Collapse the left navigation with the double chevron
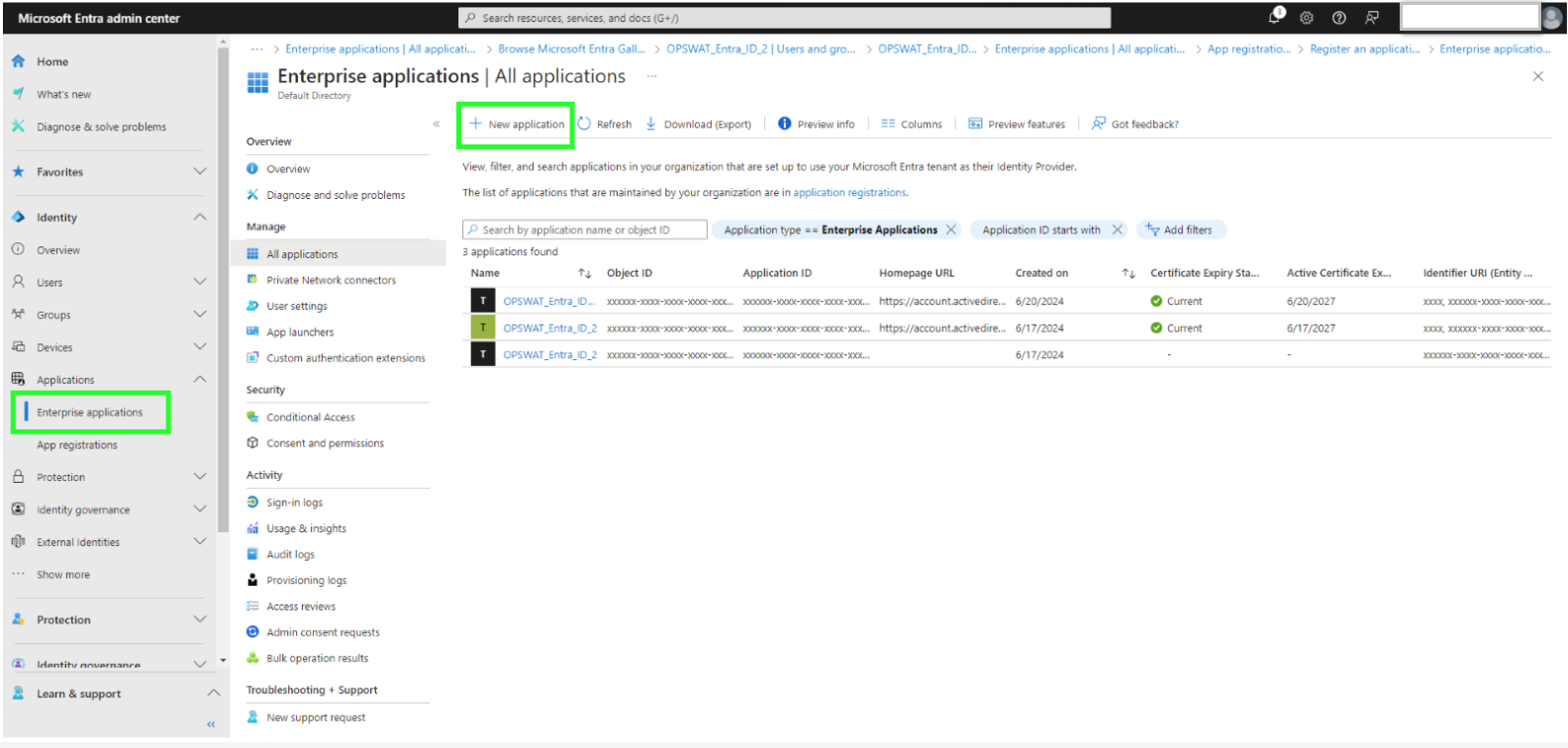 click(x=211, y=724)
